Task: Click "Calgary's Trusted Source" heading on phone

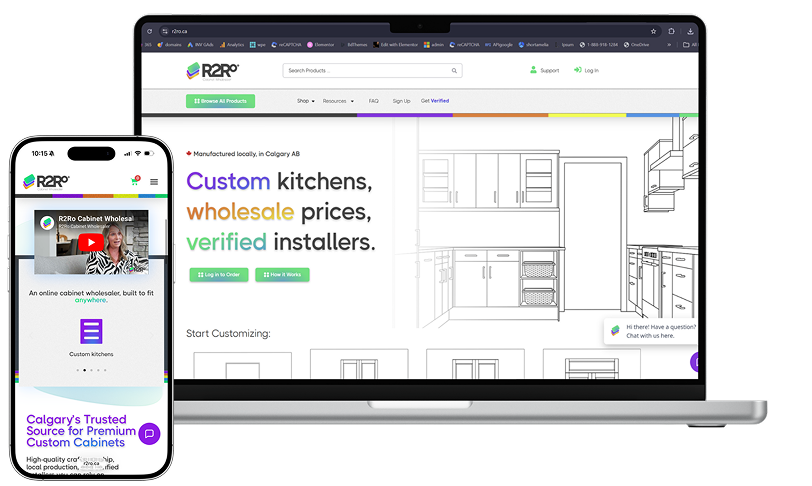Action: pyautogui.click(x=81, y=431)
